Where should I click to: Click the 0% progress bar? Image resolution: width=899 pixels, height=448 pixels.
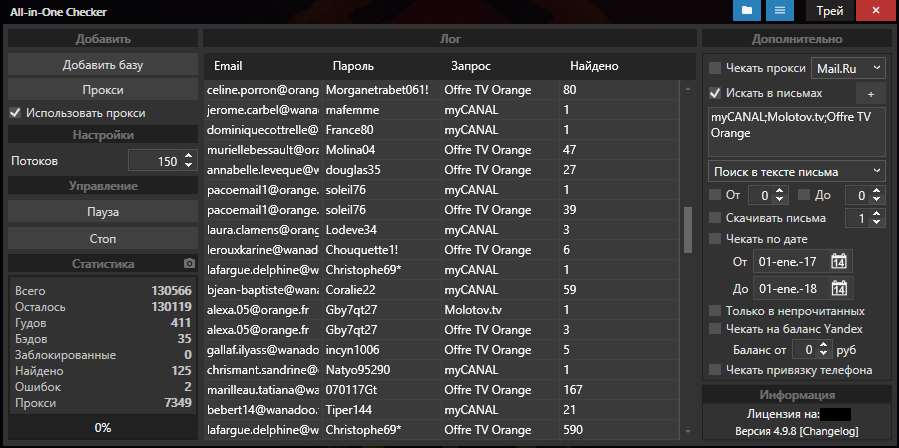103,427
